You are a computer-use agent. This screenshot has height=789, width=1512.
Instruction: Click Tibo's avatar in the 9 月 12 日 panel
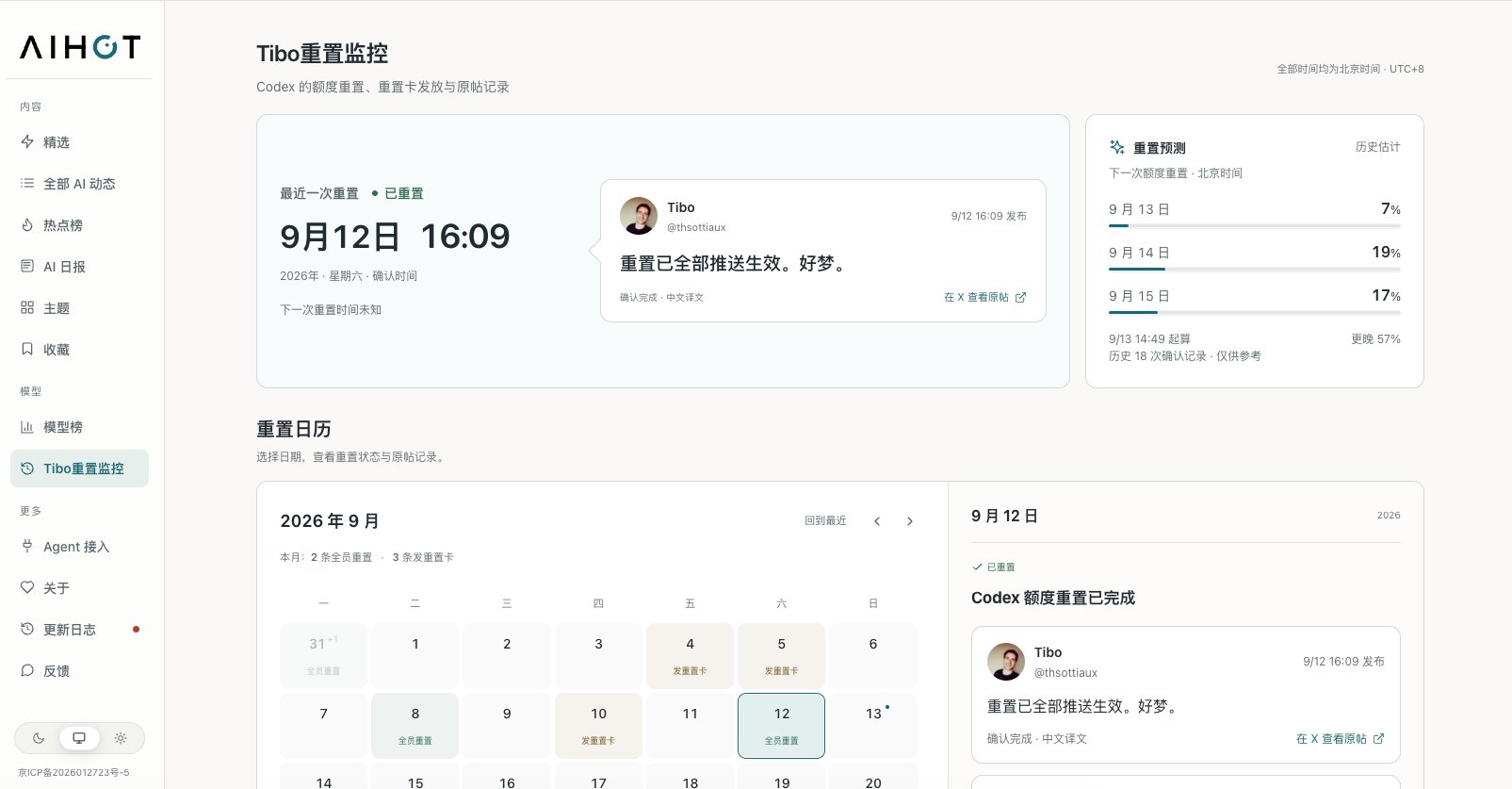pyautogui.click(x=1006, y=662)
